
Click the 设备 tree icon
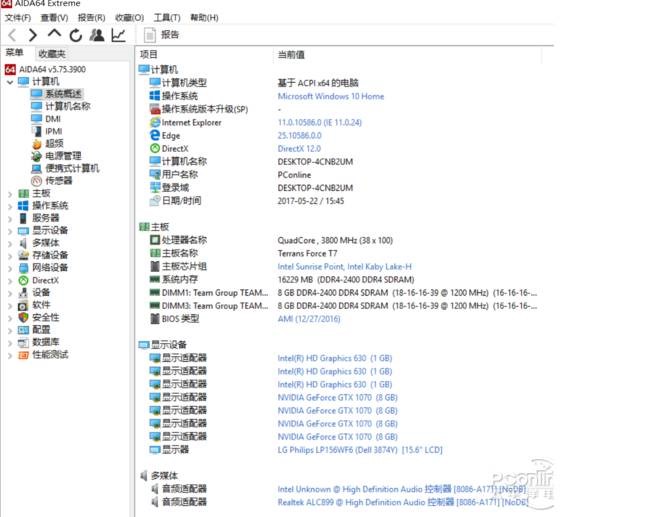(x=23, y=293)
